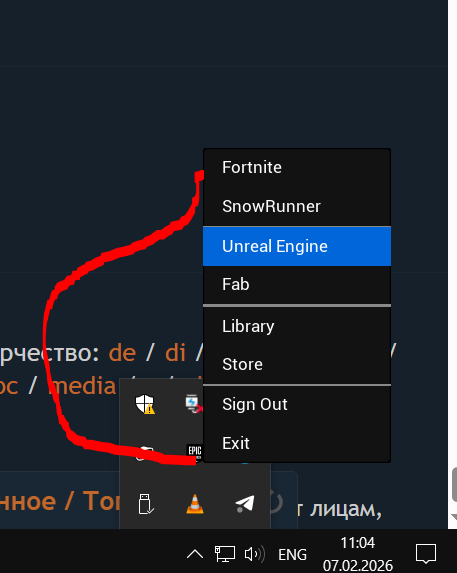Screen dimensions: 457x573
Task: Follow the orange "de" link
Action: [x=122, y=353]
